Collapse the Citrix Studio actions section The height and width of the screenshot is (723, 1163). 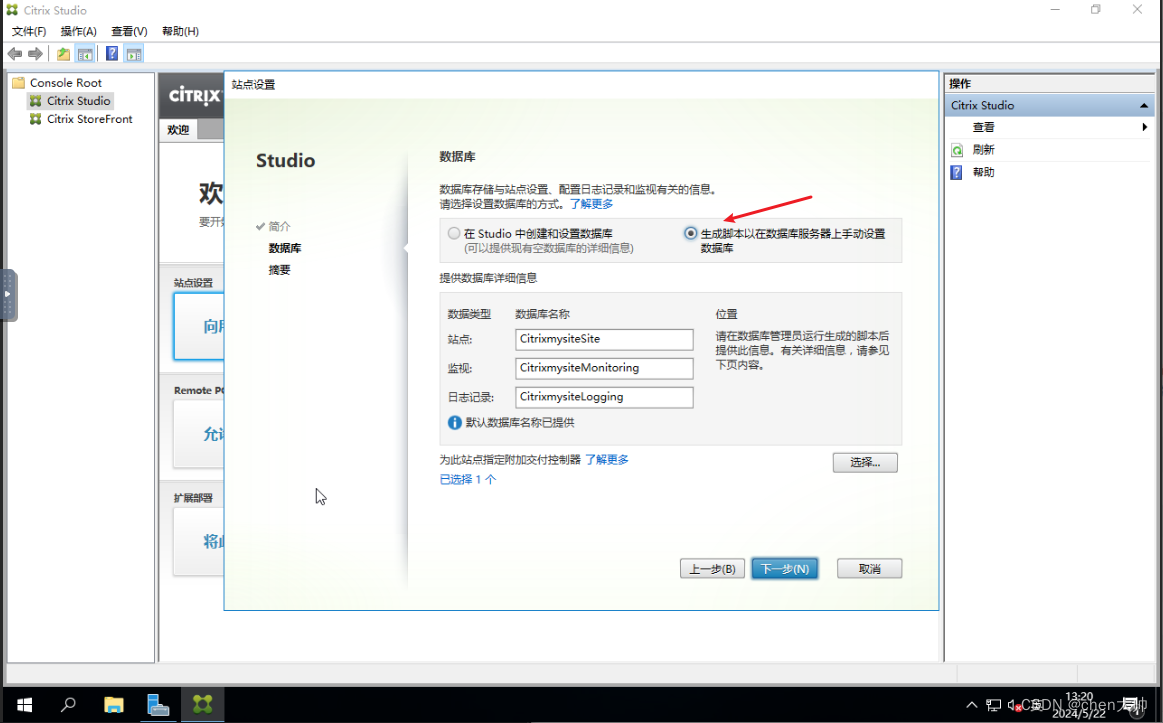coord(1144,105)
